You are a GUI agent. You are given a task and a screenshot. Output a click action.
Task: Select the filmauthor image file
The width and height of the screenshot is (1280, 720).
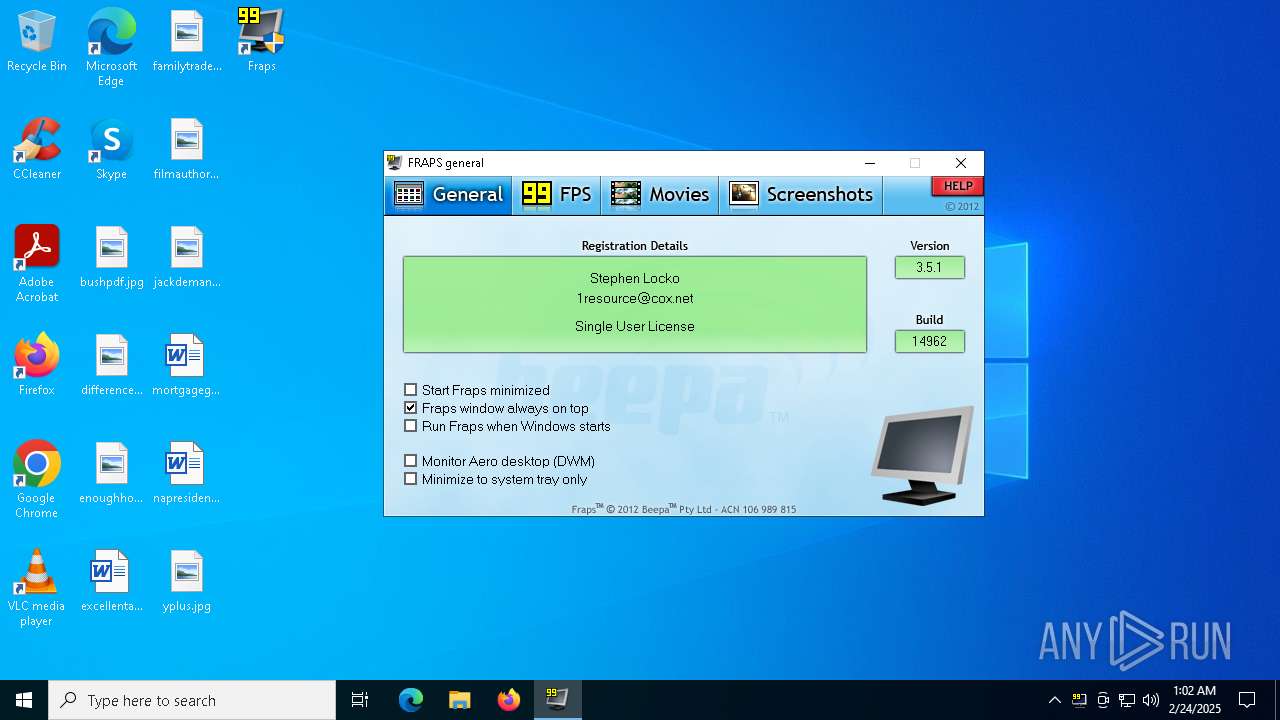coord(187,149)
